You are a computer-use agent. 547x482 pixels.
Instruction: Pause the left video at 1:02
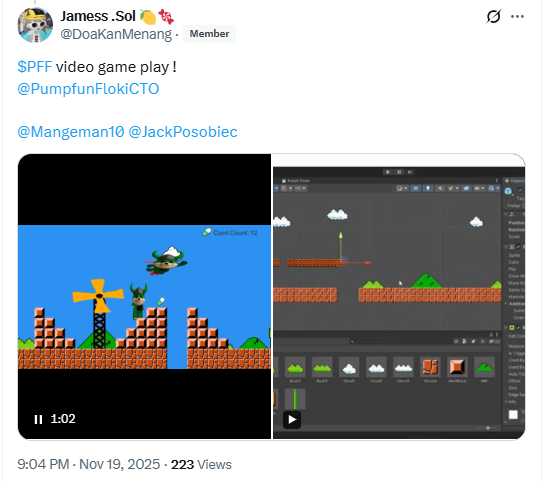(x=38, y=419)
